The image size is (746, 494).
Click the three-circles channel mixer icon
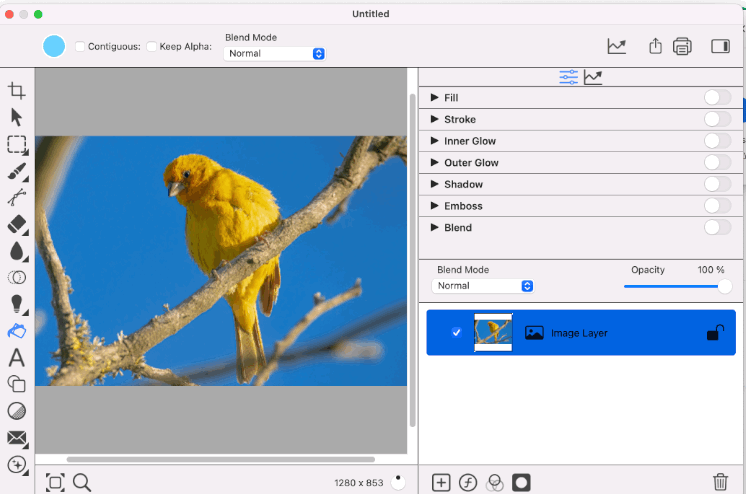tap(495, 482)
